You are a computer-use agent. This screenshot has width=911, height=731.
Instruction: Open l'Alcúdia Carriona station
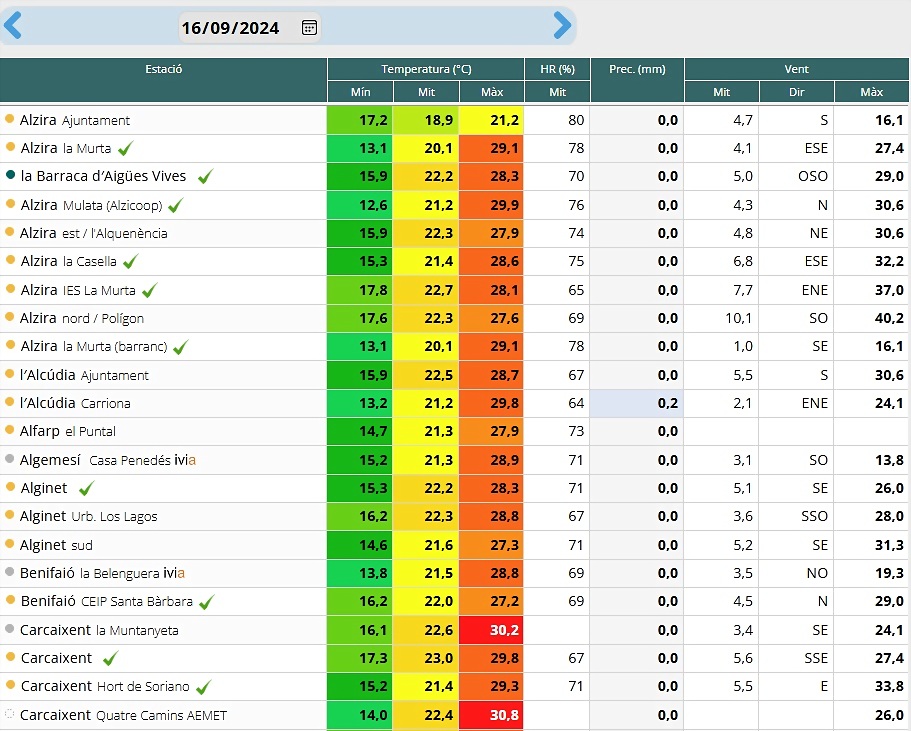point(75,403)
